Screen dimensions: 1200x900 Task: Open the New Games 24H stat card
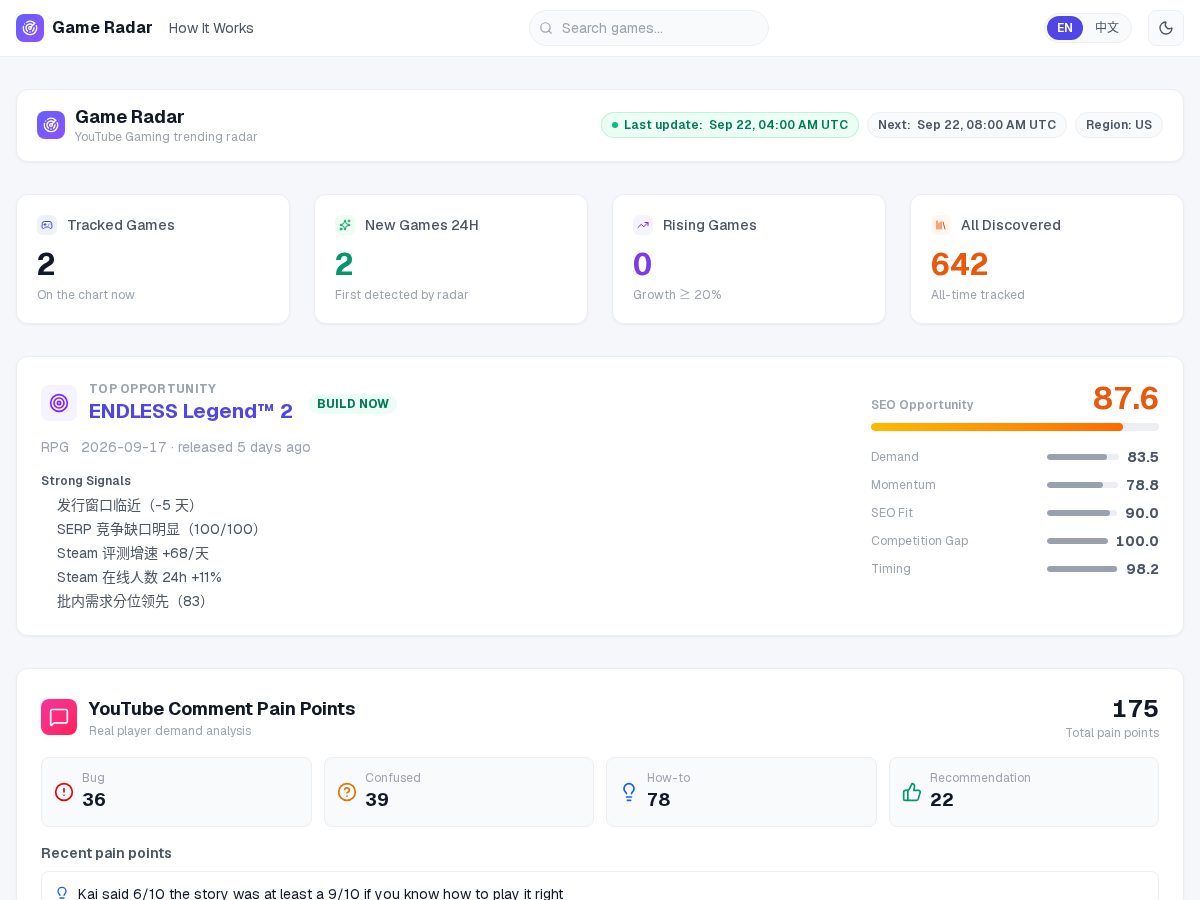coord(451,259)
